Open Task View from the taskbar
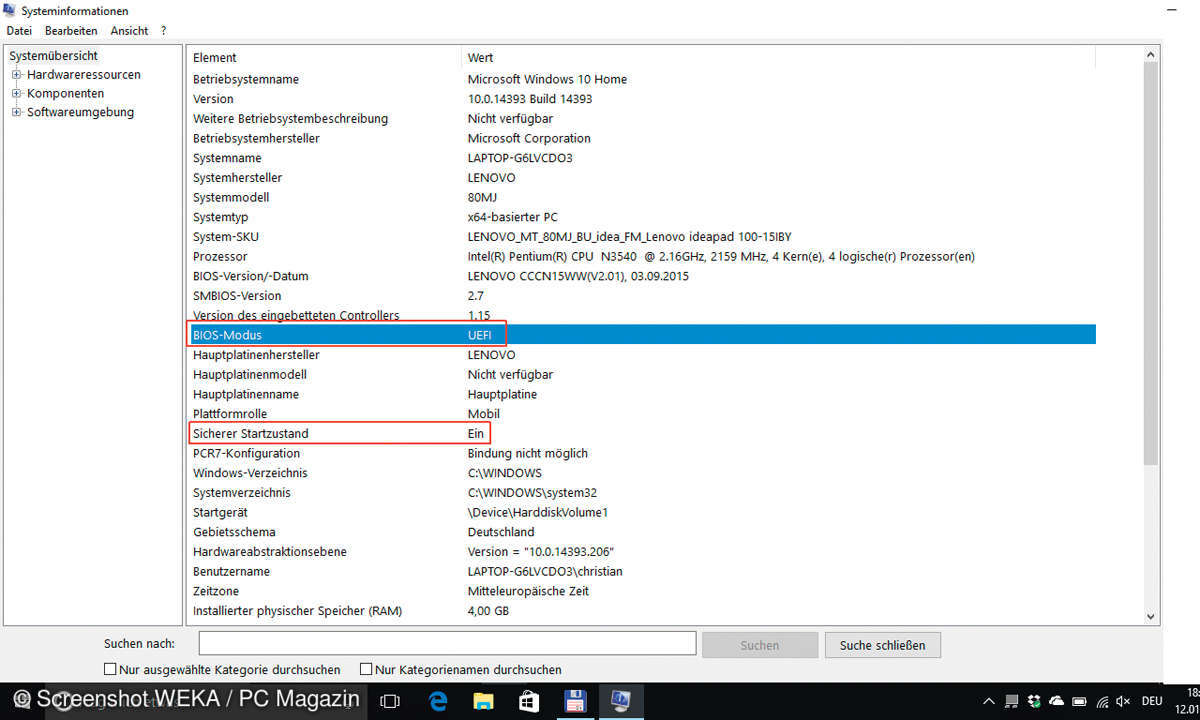1200x720 pixels. [391, 702]
